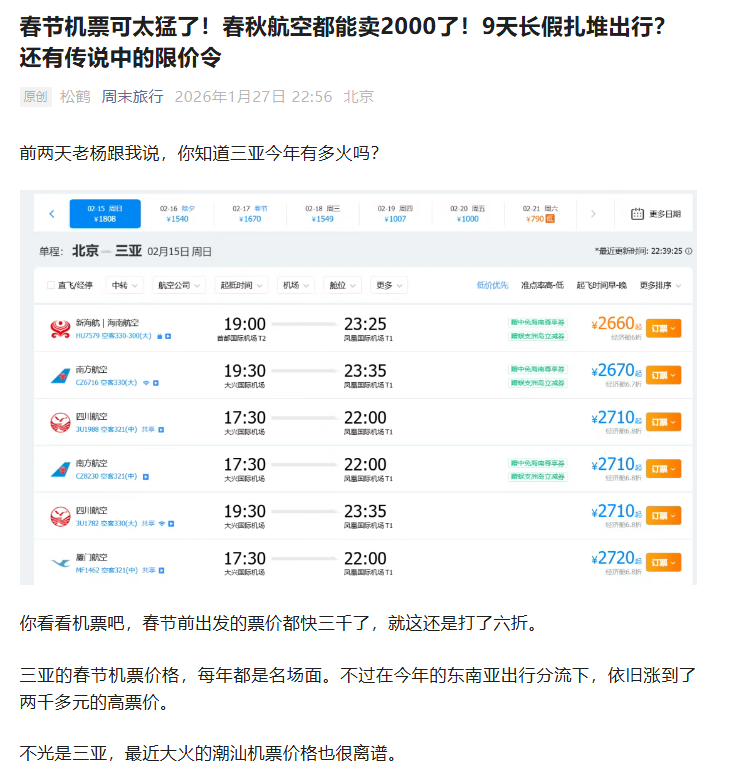Image resolution: width=730 pixels, height=784 pixels.
Task: Select the 02-17 春节 ¥1670 date tab
Action: [250, 214]
